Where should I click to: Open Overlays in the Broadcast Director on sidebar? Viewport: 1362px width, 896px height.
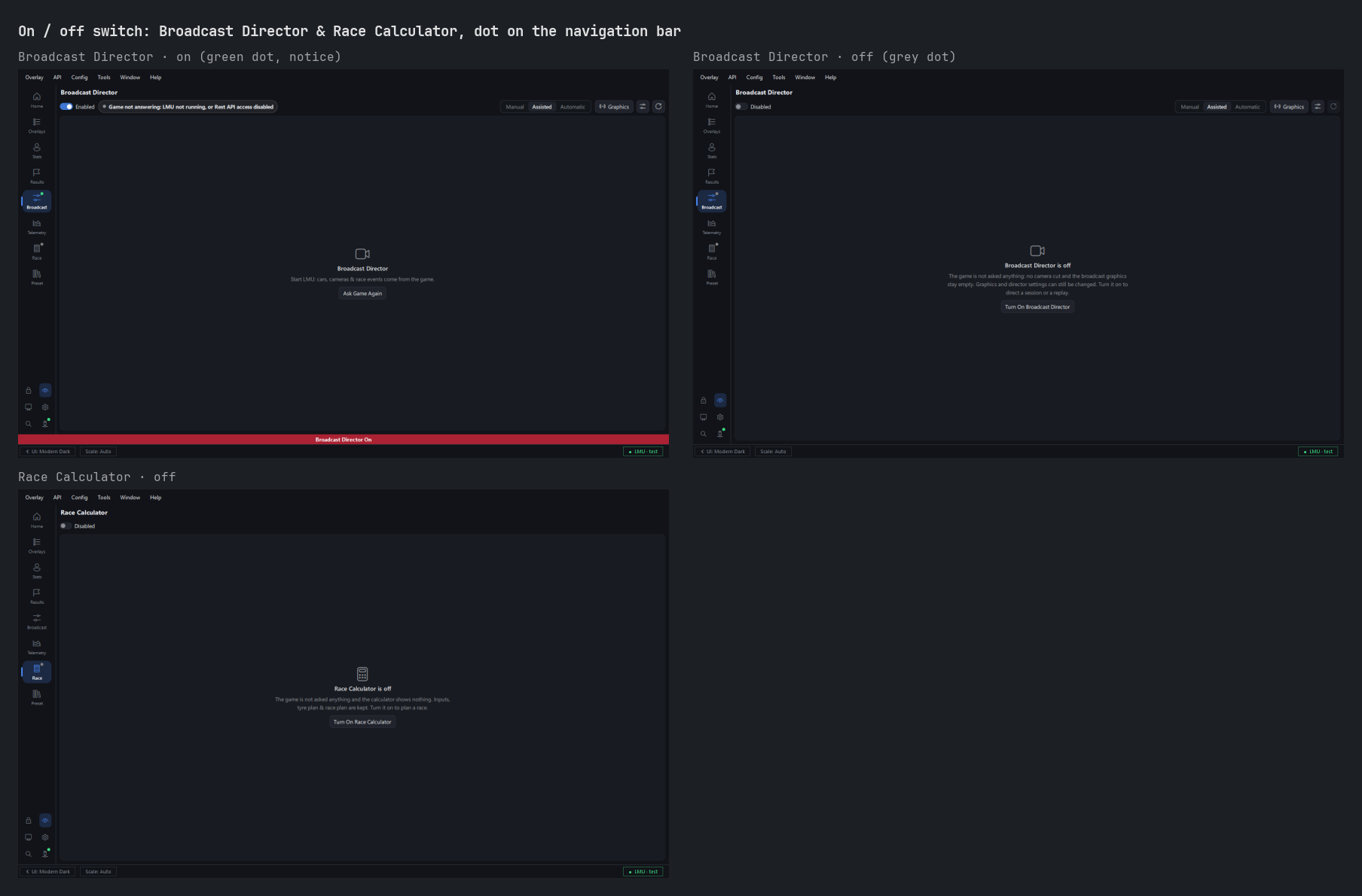click(x=37, y=125)
